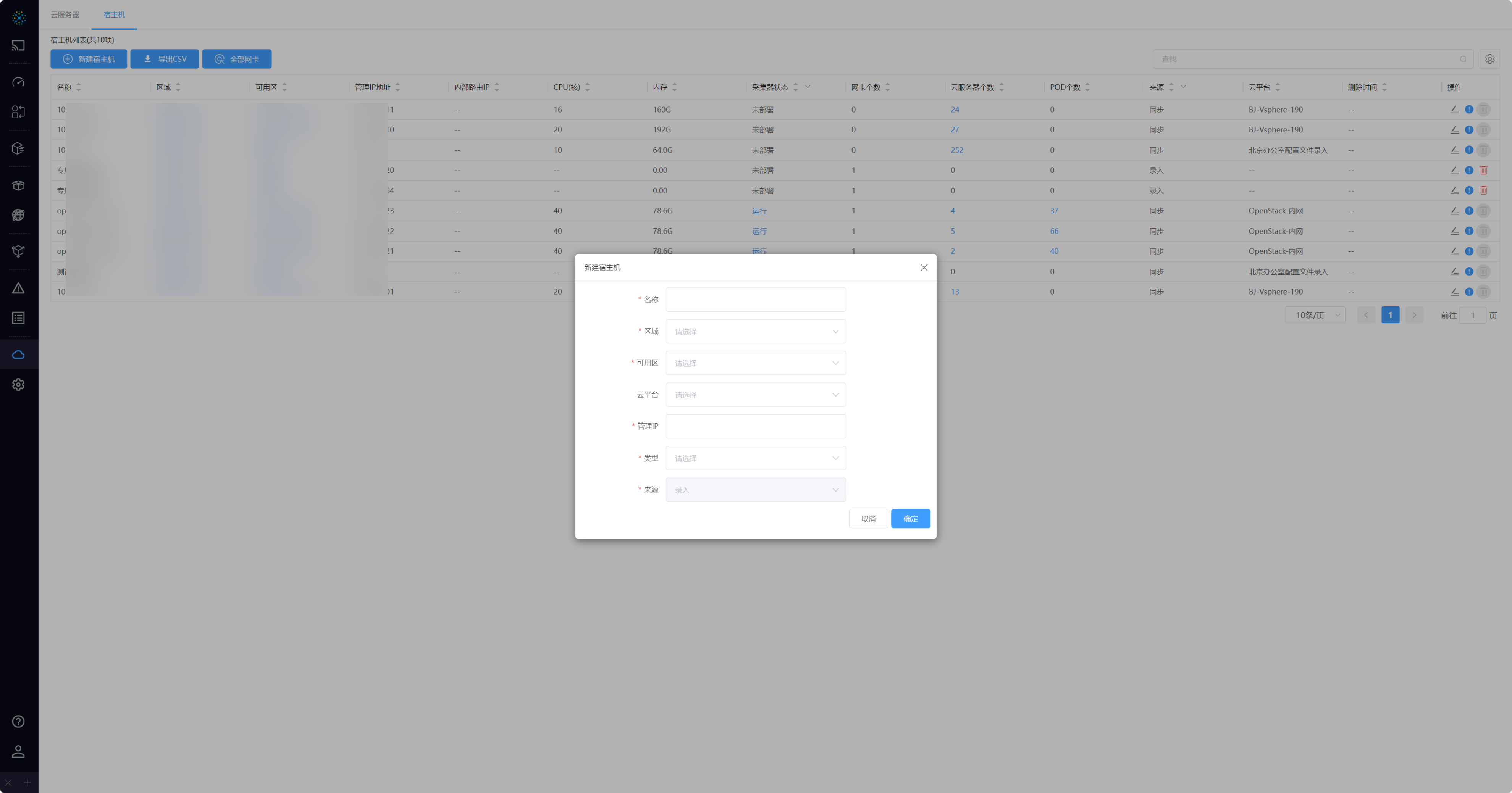
Task: Switch to the 云服务器 tab
Action: 65,15
